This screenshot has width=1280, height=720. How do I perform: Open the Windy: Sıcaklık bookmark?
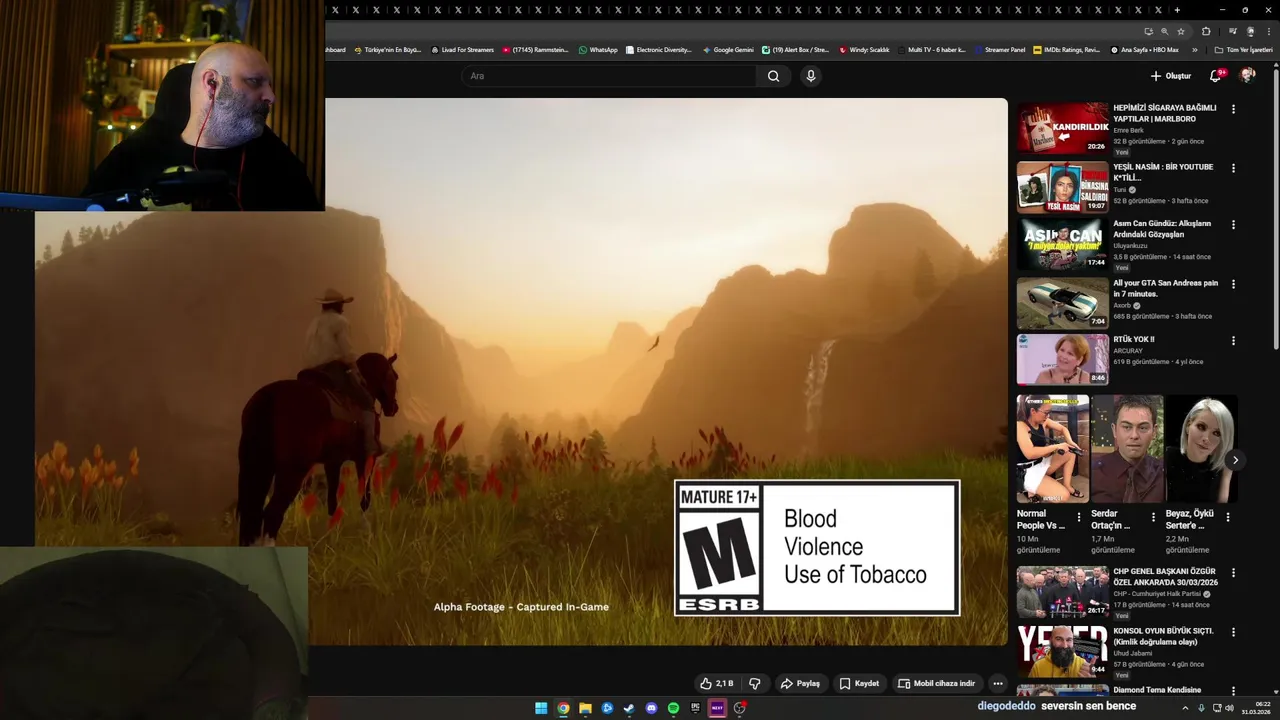(864, 49)
